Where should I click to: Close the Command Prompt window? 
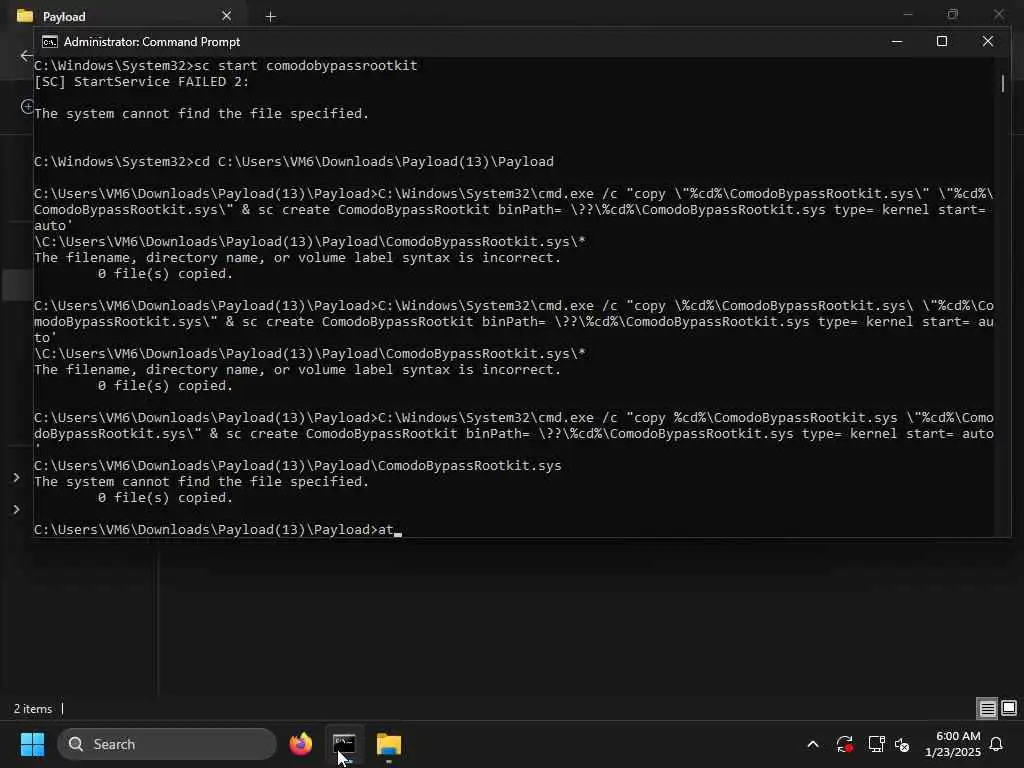point(988,42)
